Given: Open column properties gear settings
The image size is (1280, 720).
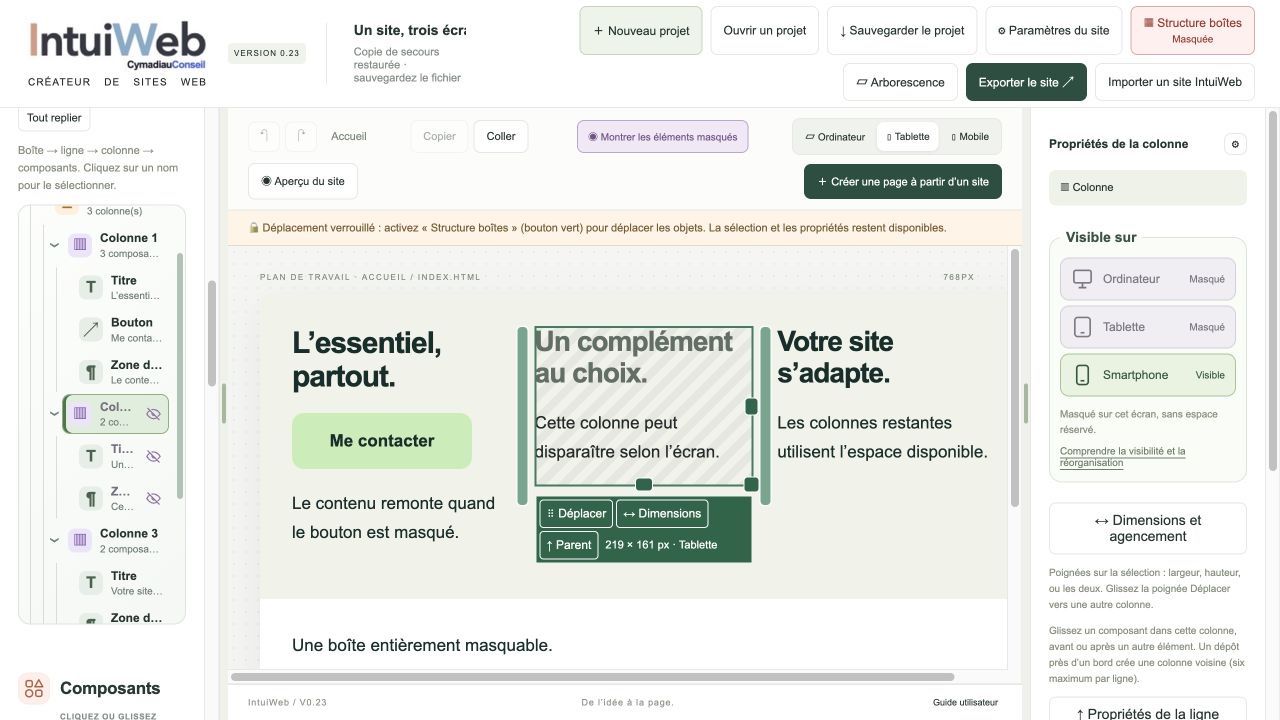Looking at the screenshot, I should [1235, 144].
